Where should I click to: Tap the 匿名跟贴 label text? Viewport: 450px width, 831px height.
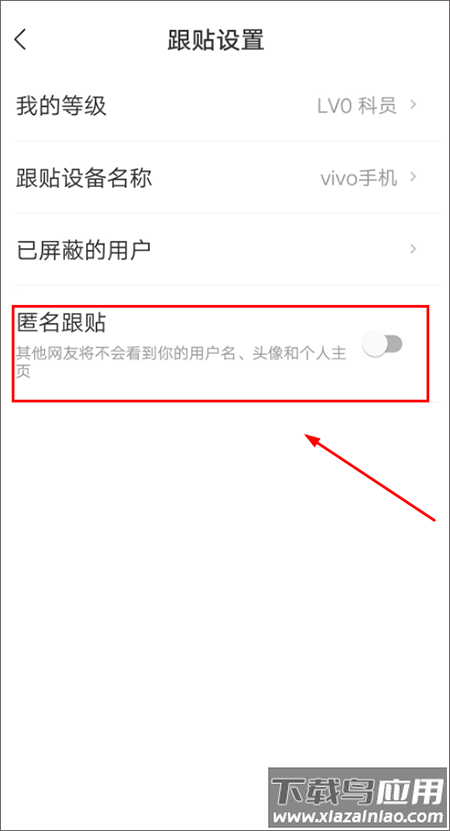pyautogui.click(x=61, y=322)
